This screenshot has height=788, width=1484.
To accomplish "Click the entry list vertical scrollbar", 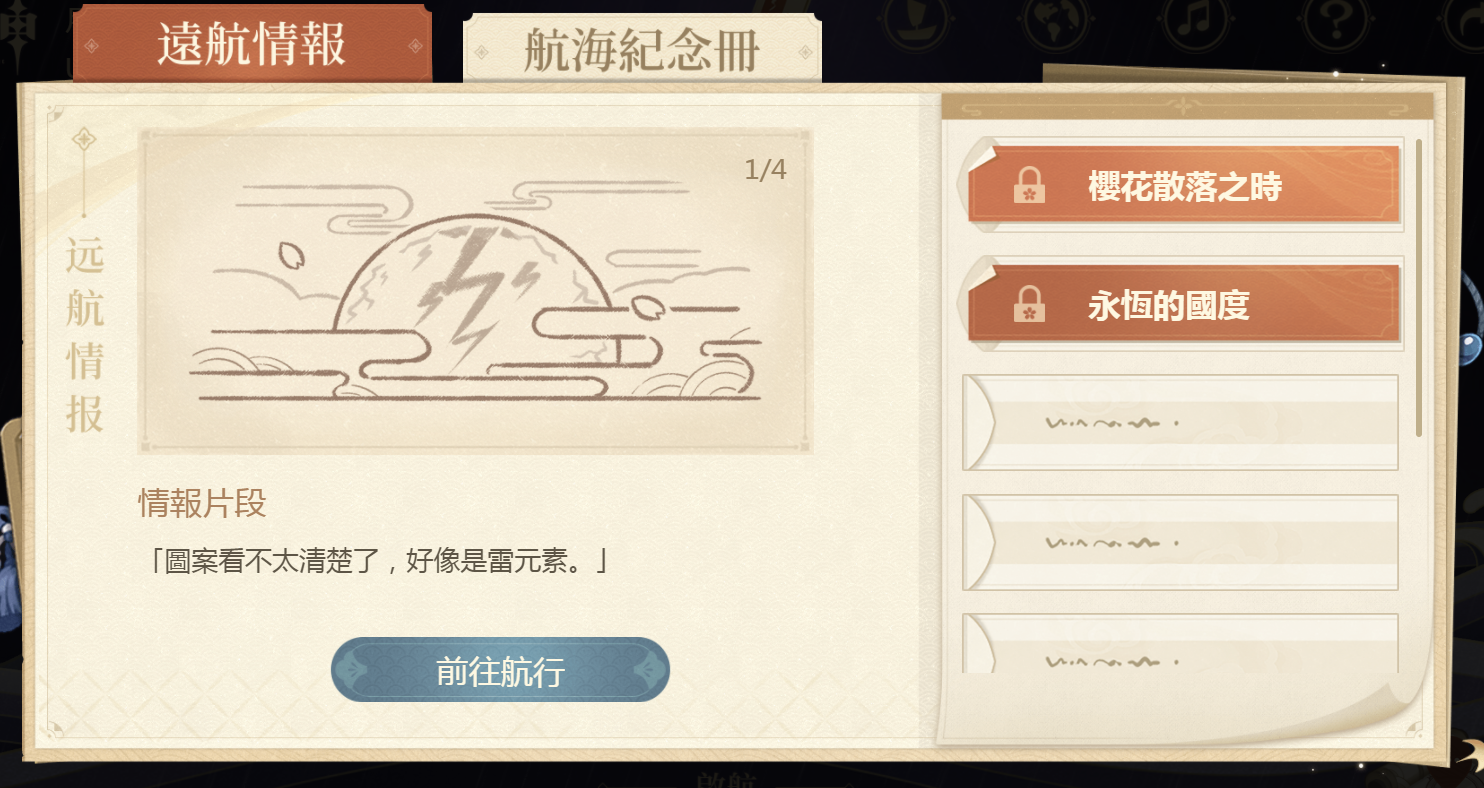I will tap(1418, 288).
